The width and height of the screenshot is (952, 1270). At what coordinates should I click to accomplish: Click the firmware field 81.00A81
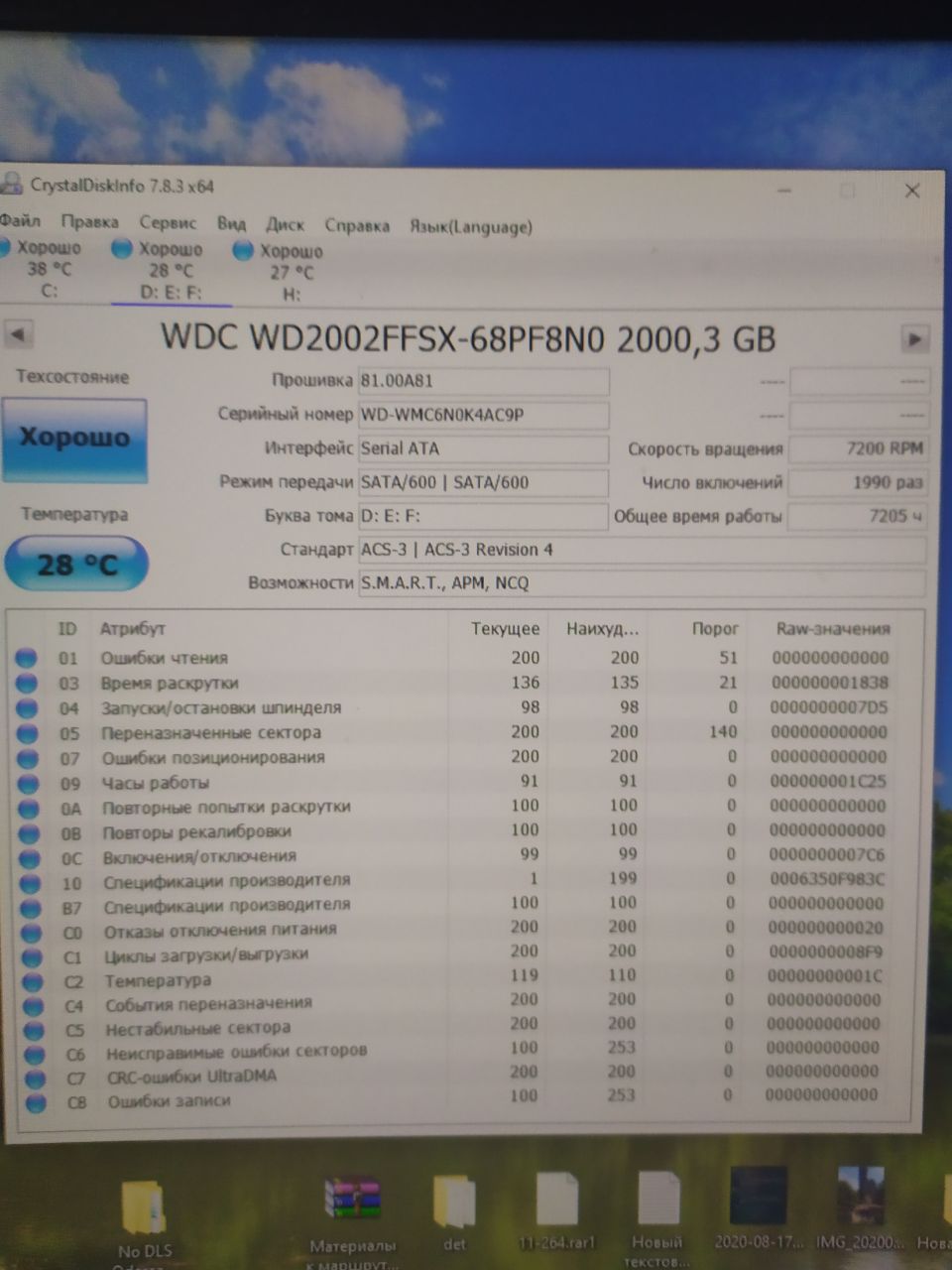[483, 381]
